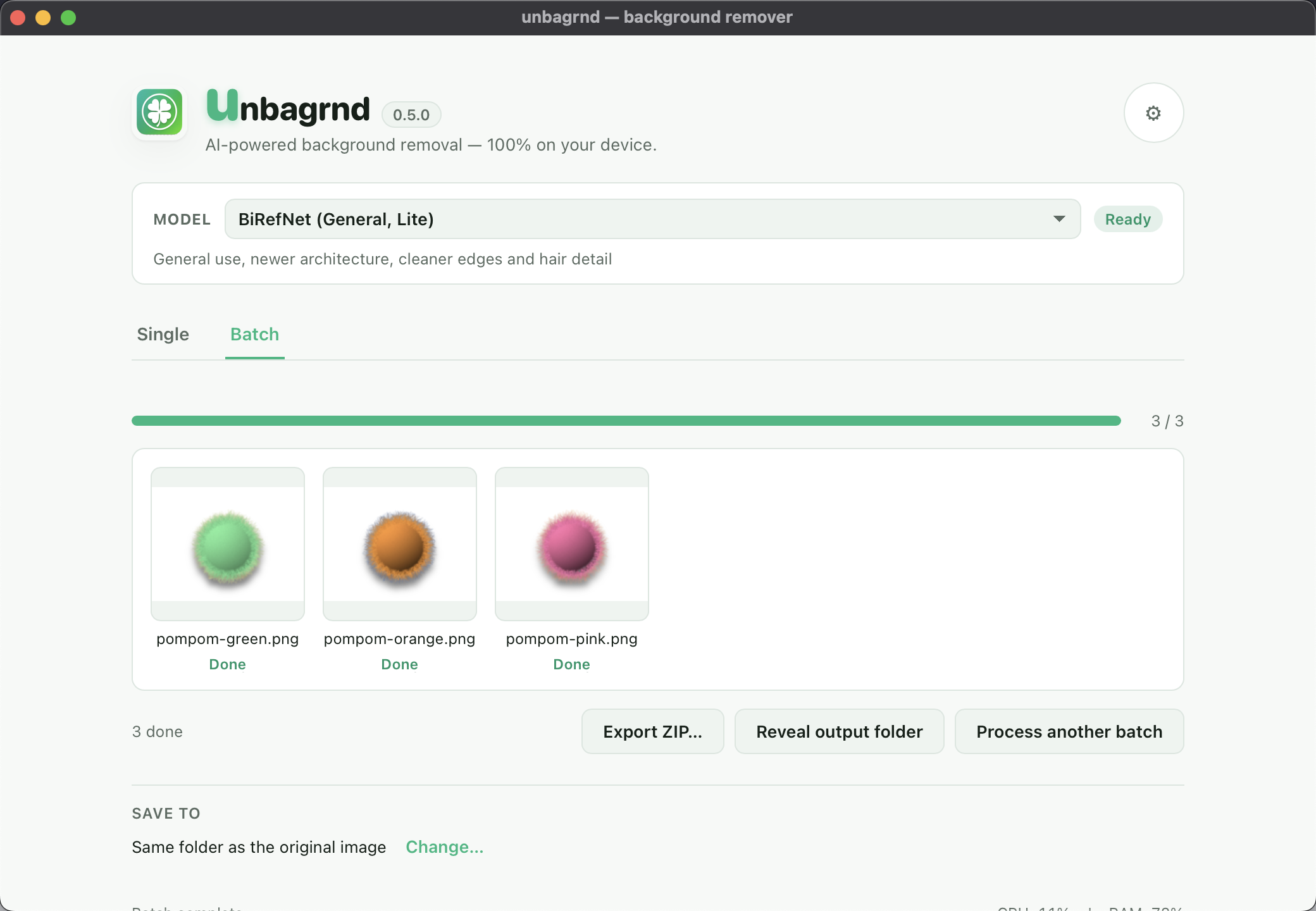Minimize the window with the yellow button

[43, 18]
